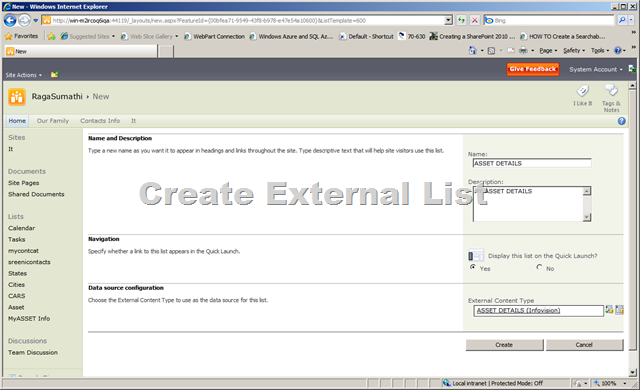
Task: Open the Page menu dropdown
Action: coord(548,51)
